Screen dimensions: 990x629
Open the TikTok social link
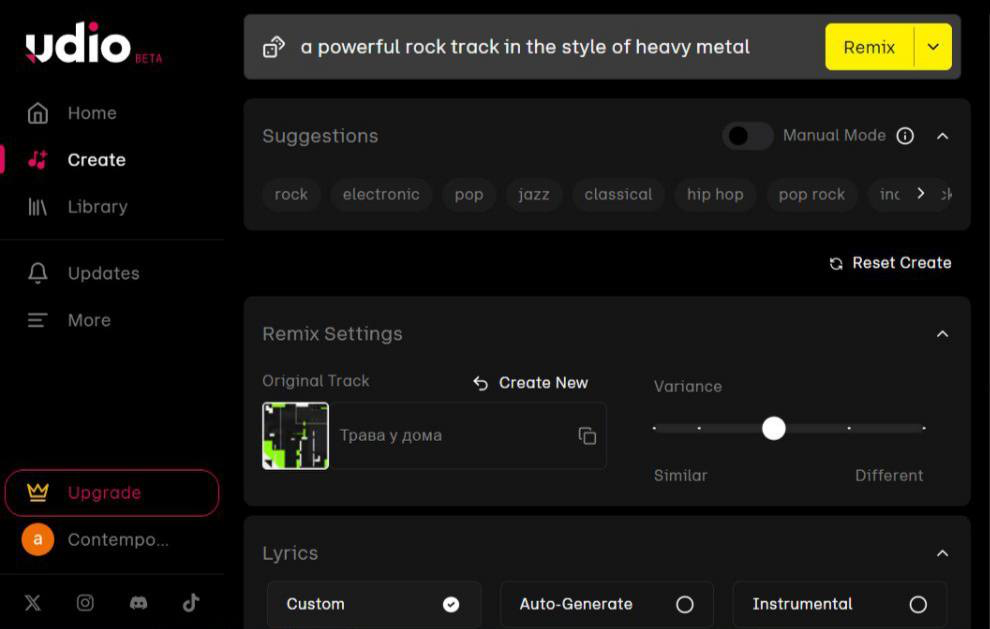coord(191,602)
